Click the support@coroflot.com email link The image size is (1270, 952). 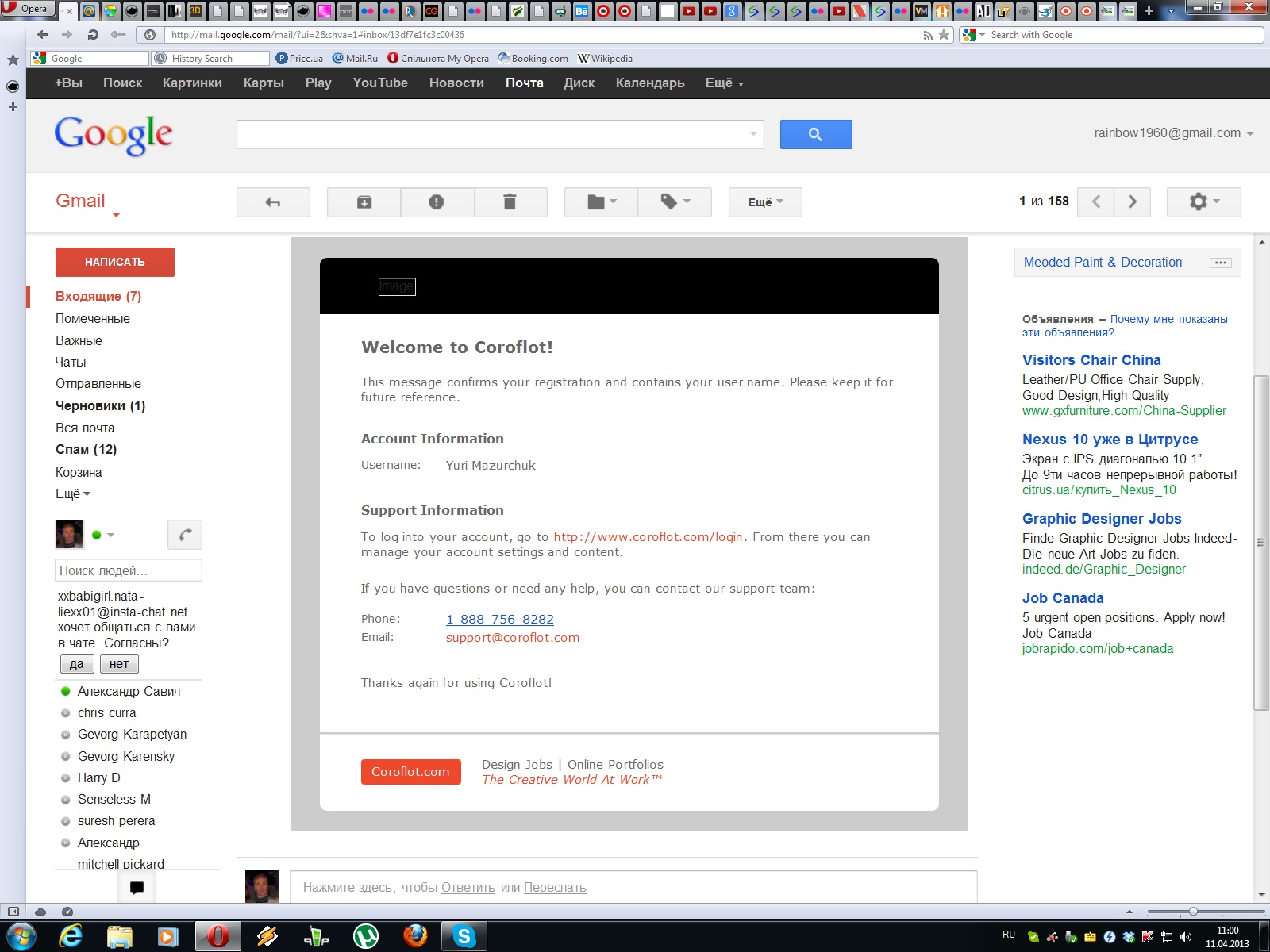pos(513,638)
